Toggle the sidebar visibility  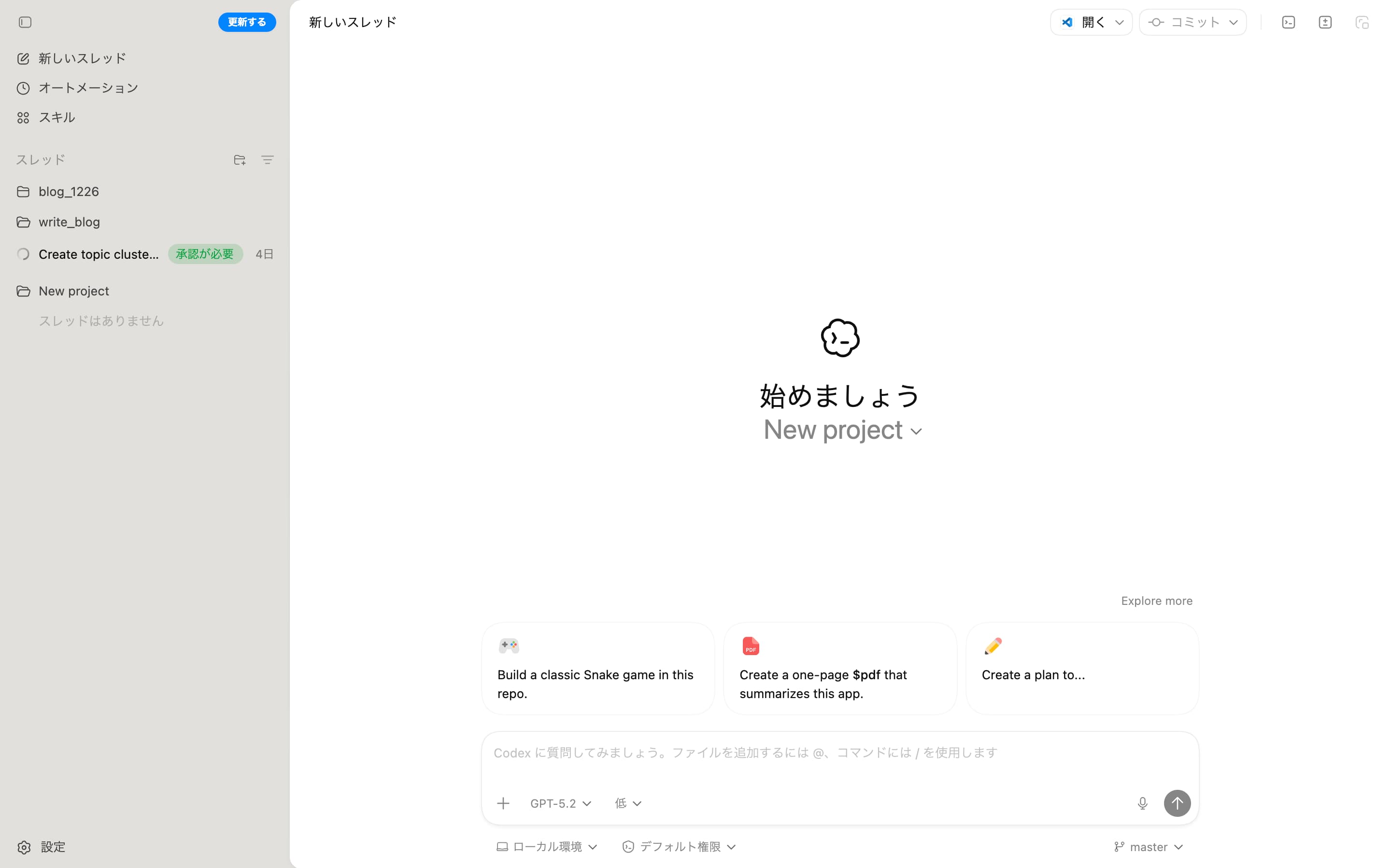coord(25,22)
